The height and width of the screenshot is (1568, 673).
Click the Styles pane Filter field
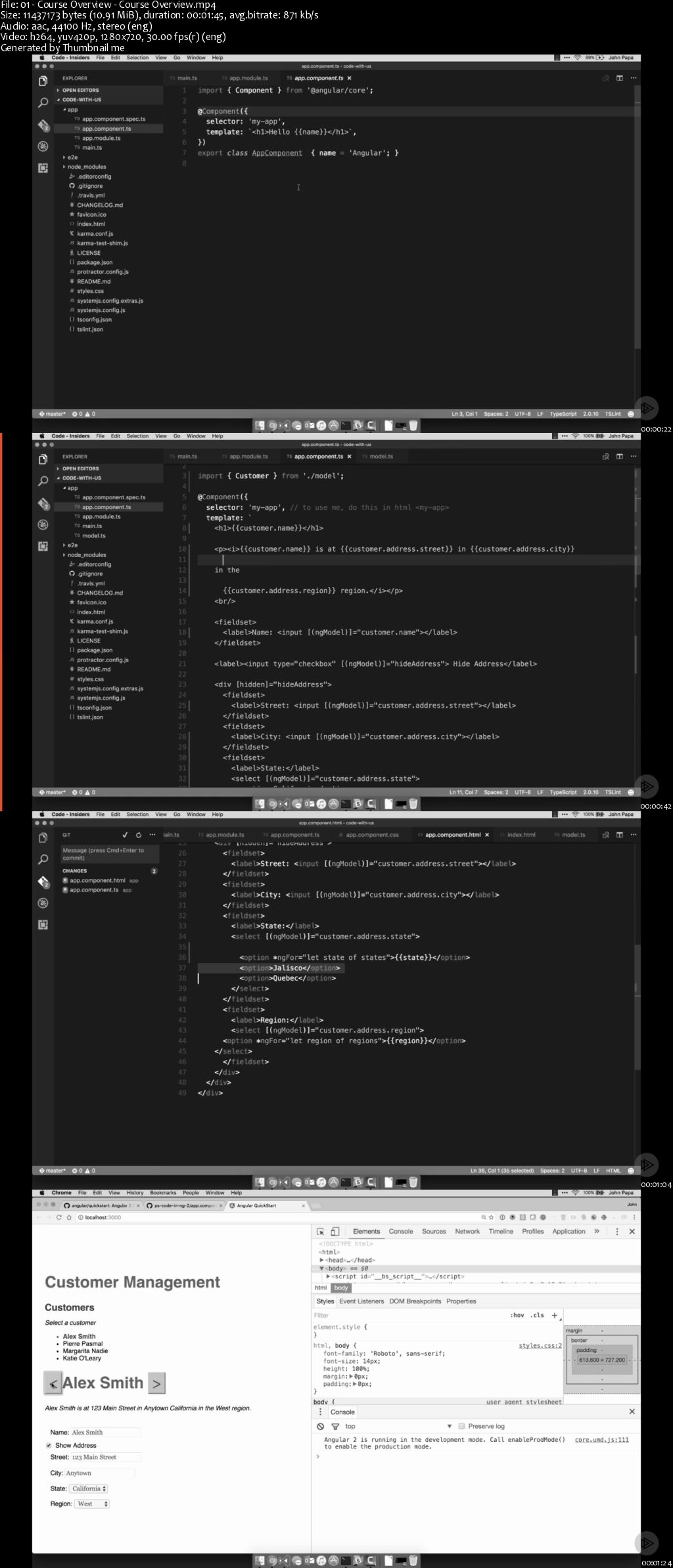pos(407,1315)
